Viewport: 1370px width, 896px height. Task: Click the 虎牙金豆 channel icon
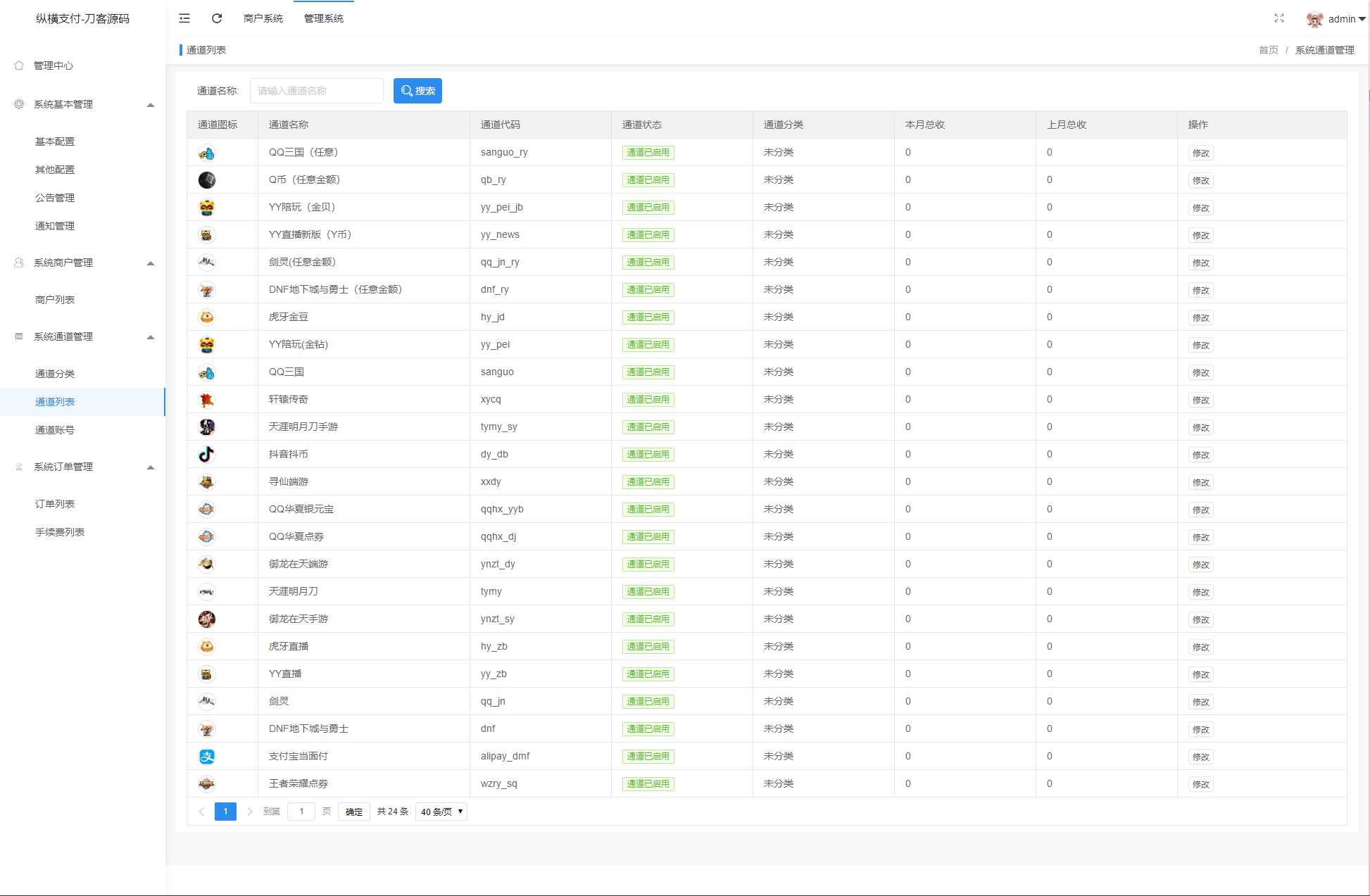(x=206, y=317)
